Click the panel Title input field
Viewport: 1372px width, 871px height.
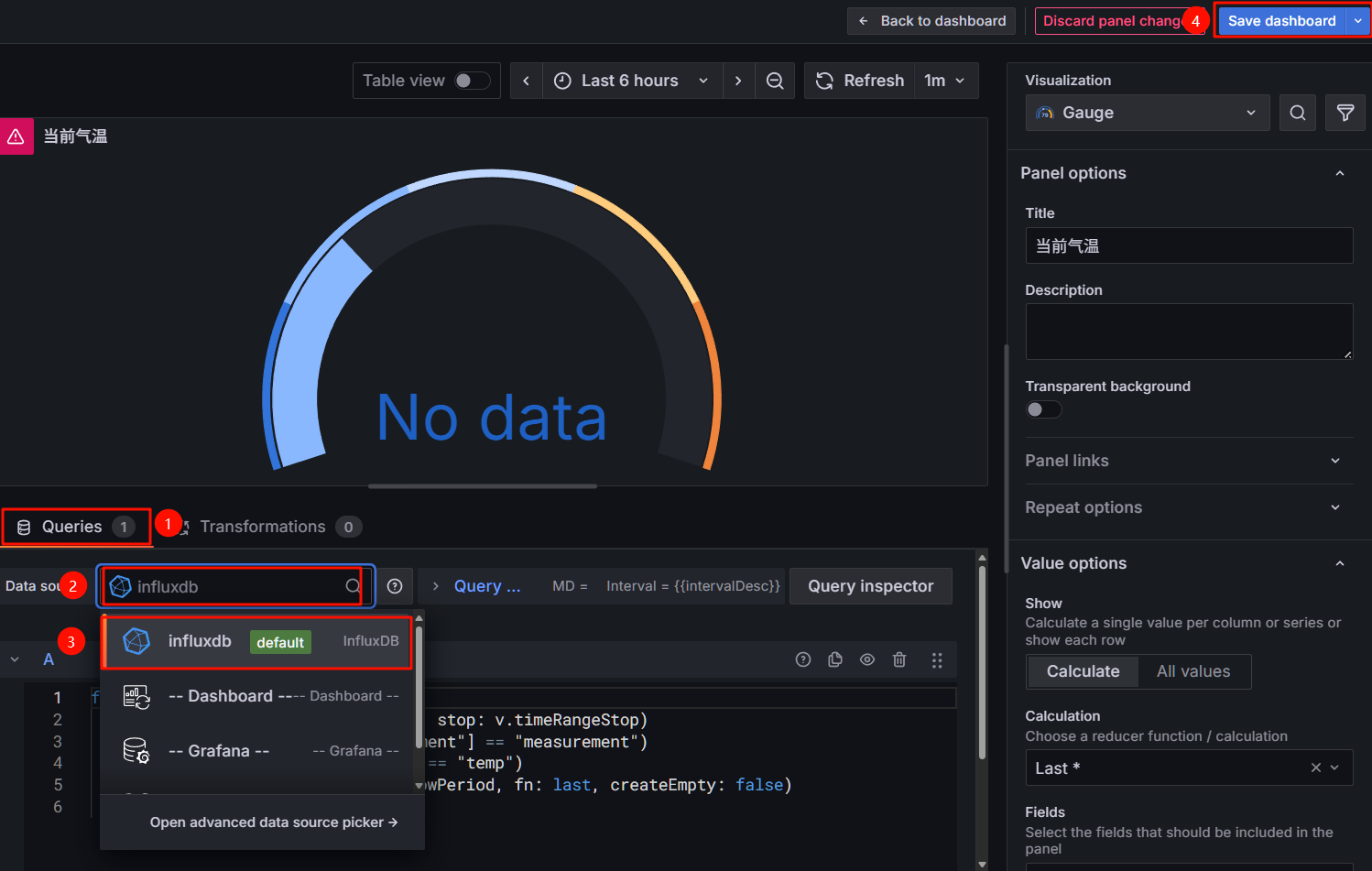tap(1188, 245)
